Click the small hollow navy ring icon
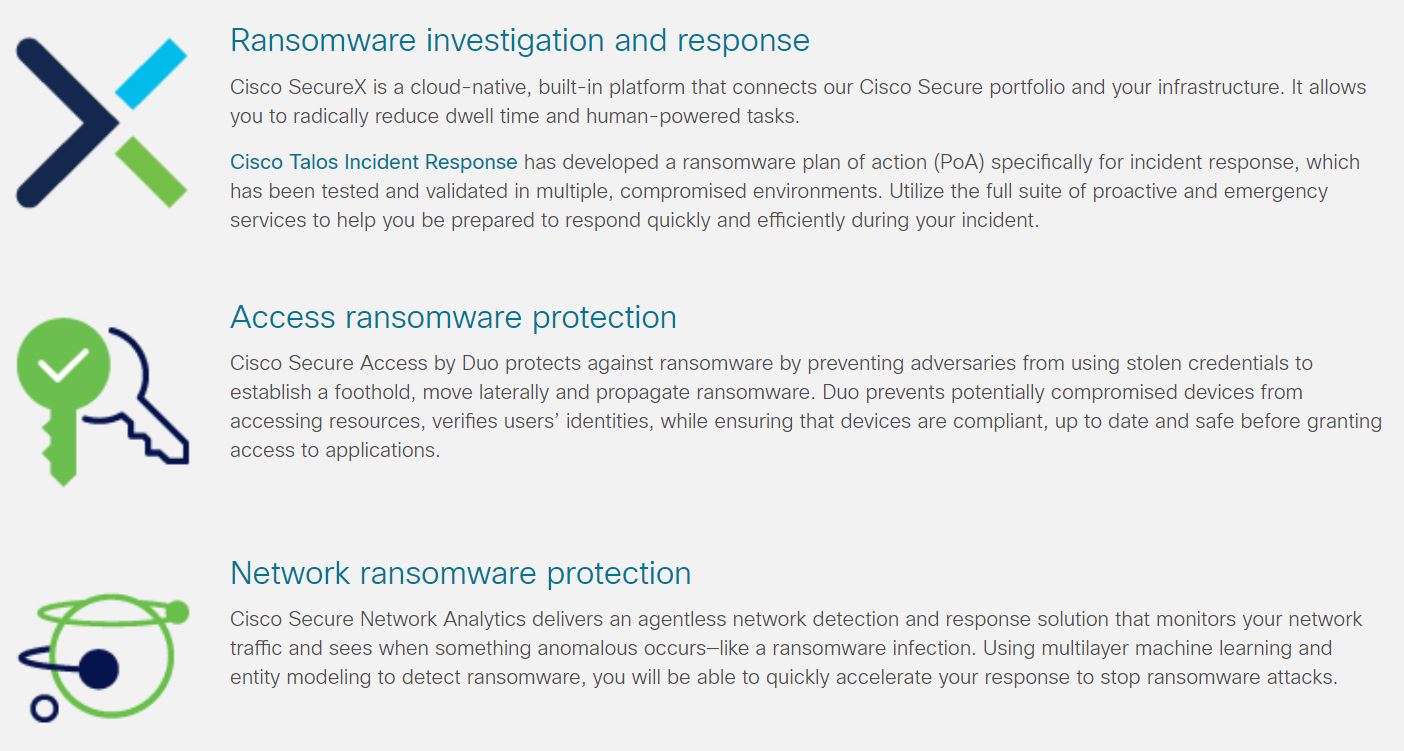The height and width of the screenshot is (751, 1404). (x=44, y=709)
